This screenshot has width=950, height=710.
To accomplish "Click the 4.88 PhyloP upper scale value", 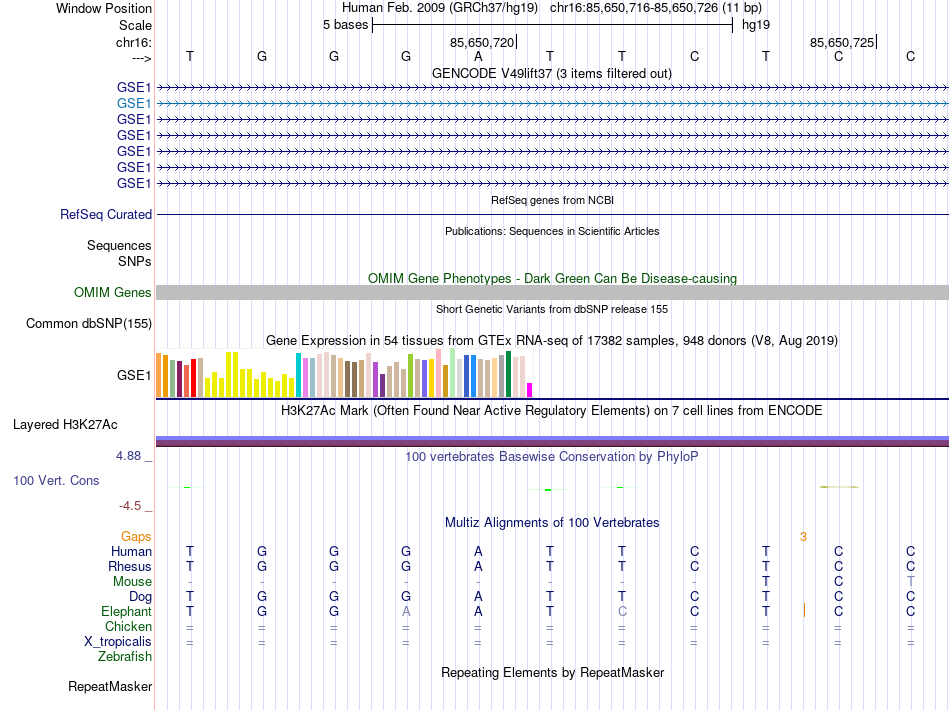I will (x=128, y=456).
